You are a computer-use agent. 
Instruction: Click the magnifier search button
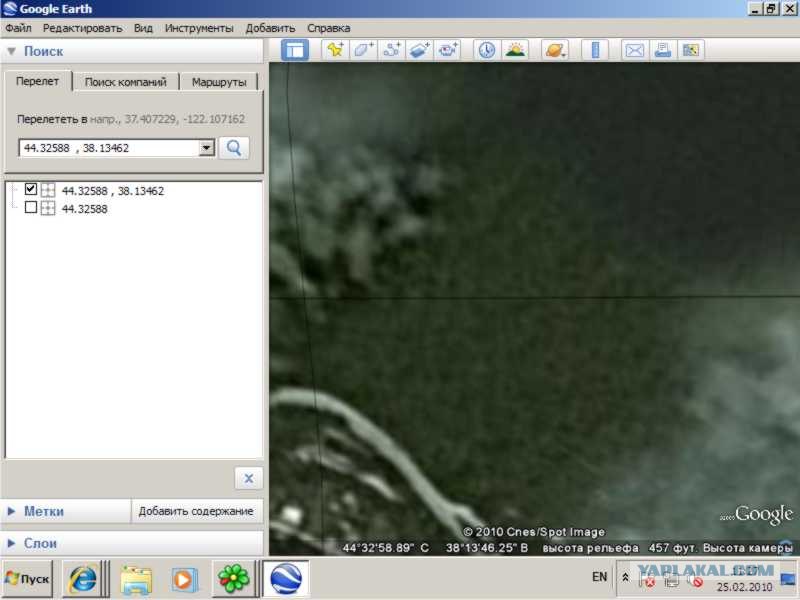[x=234, y=148]
